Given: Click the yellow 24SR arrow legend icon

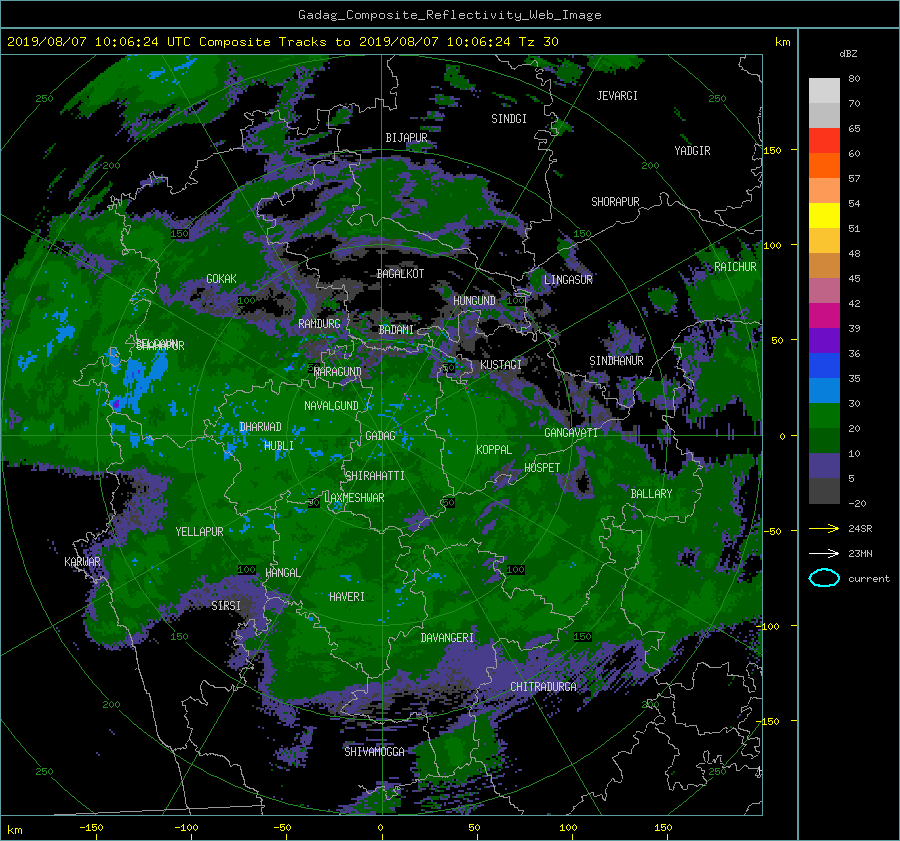Looking at the screenshot, I should pos(824,529).
